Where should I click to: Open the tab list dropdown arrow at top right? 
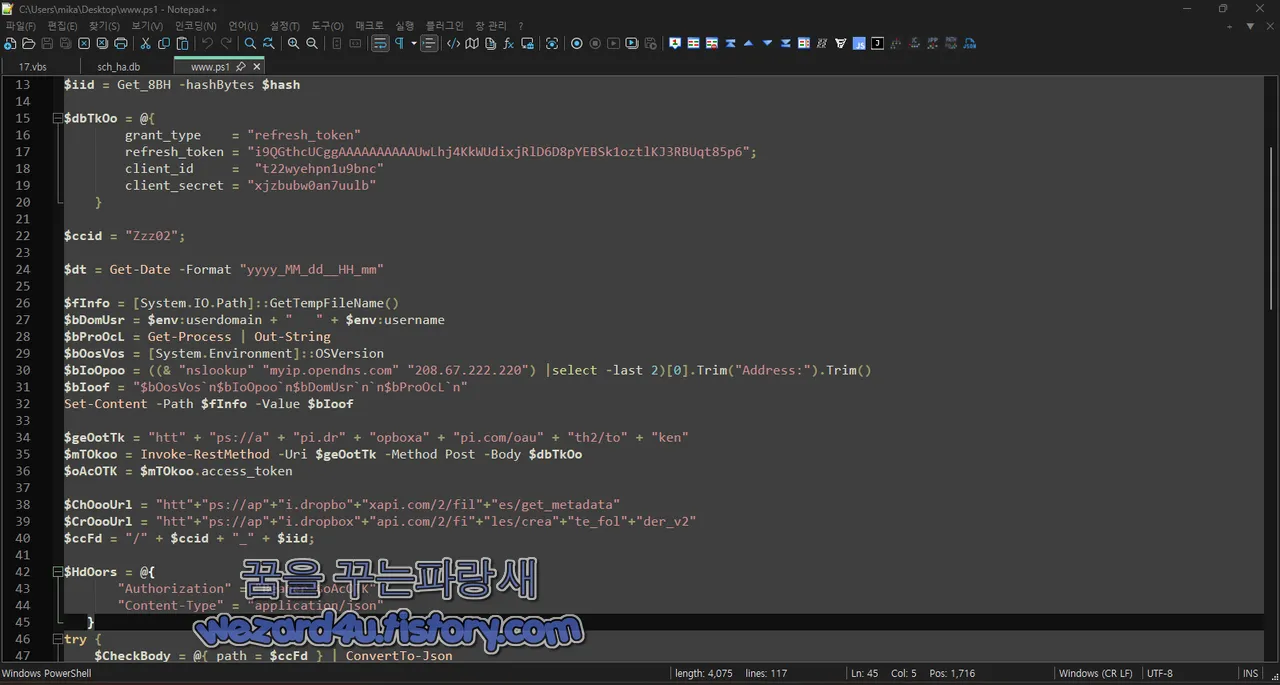click(x=1250, y=26)
